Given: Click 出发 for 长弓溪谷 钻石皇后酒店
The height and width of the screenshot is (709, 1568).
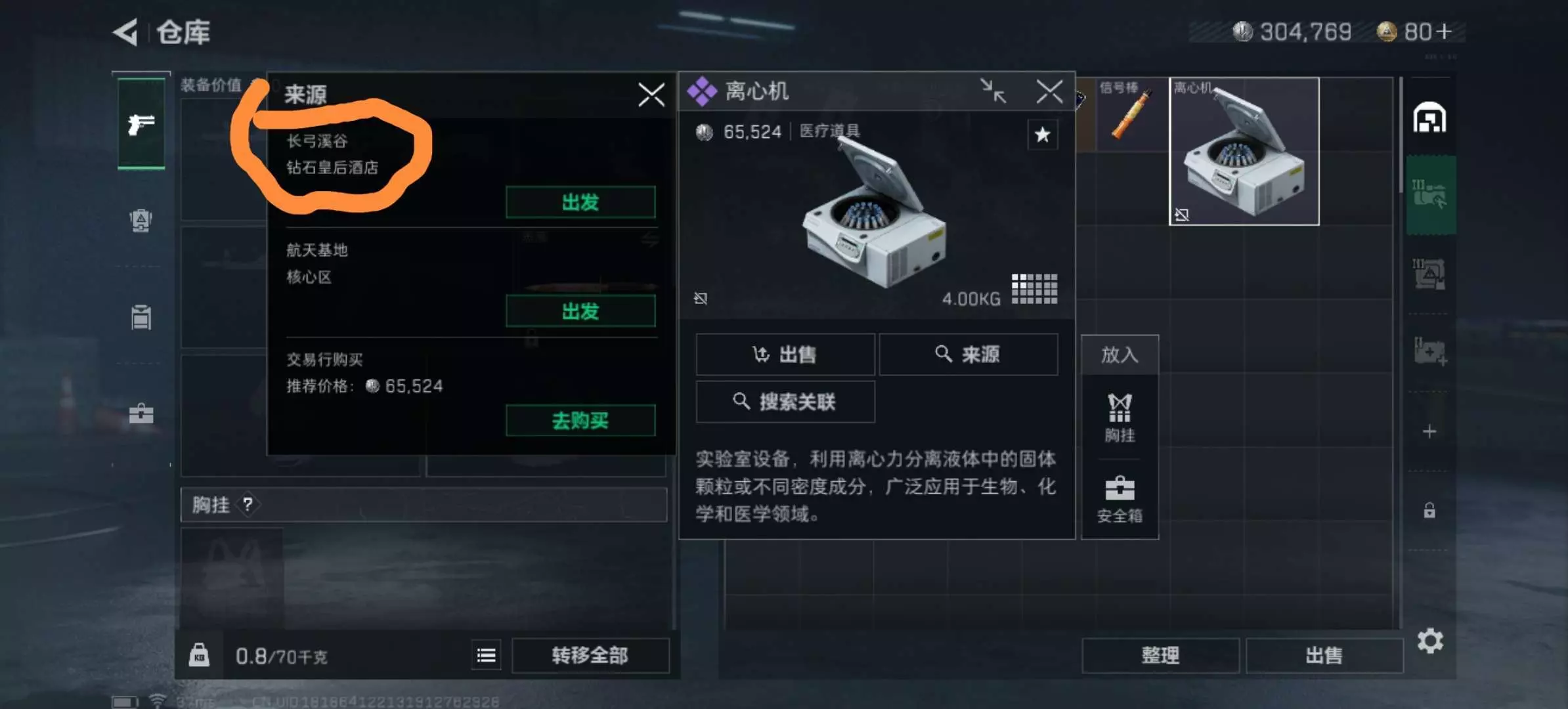Looking at the screenshot, I should point(580,202).
